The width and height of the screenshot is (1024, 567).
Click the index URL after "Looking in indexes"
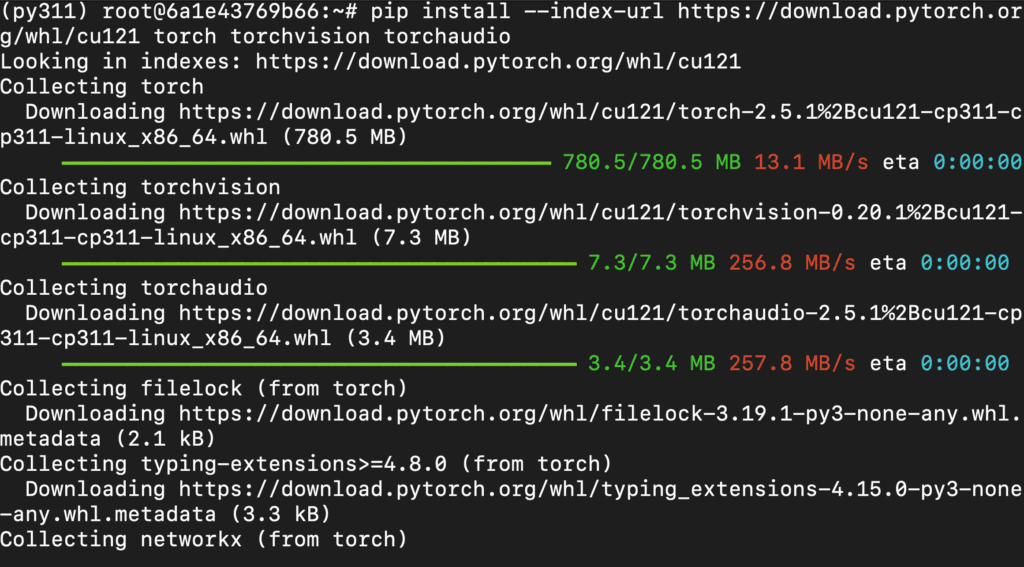[x=498, y=61]
